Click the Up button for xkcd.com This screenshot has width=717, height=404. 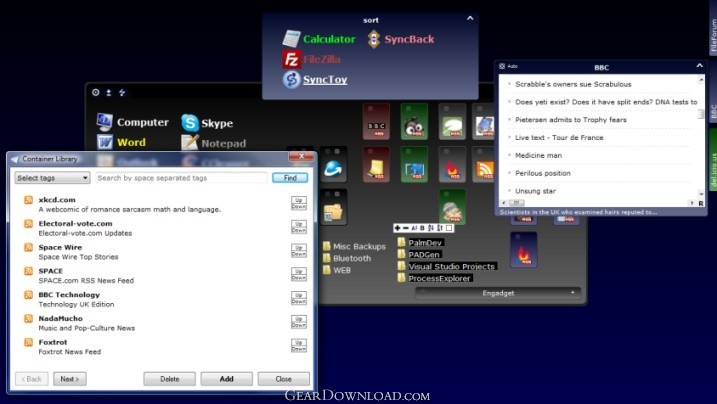point(299,200)
